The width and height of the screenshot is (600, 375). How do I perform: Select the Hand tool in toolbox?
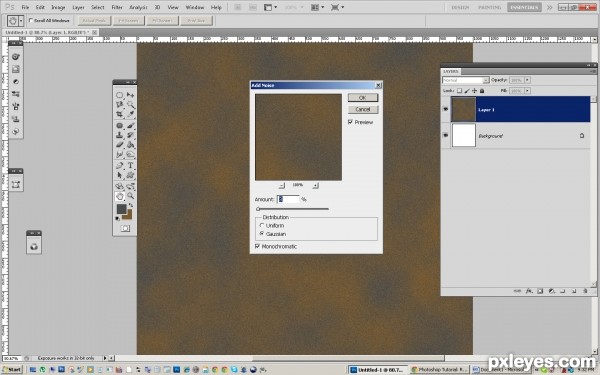119,196
